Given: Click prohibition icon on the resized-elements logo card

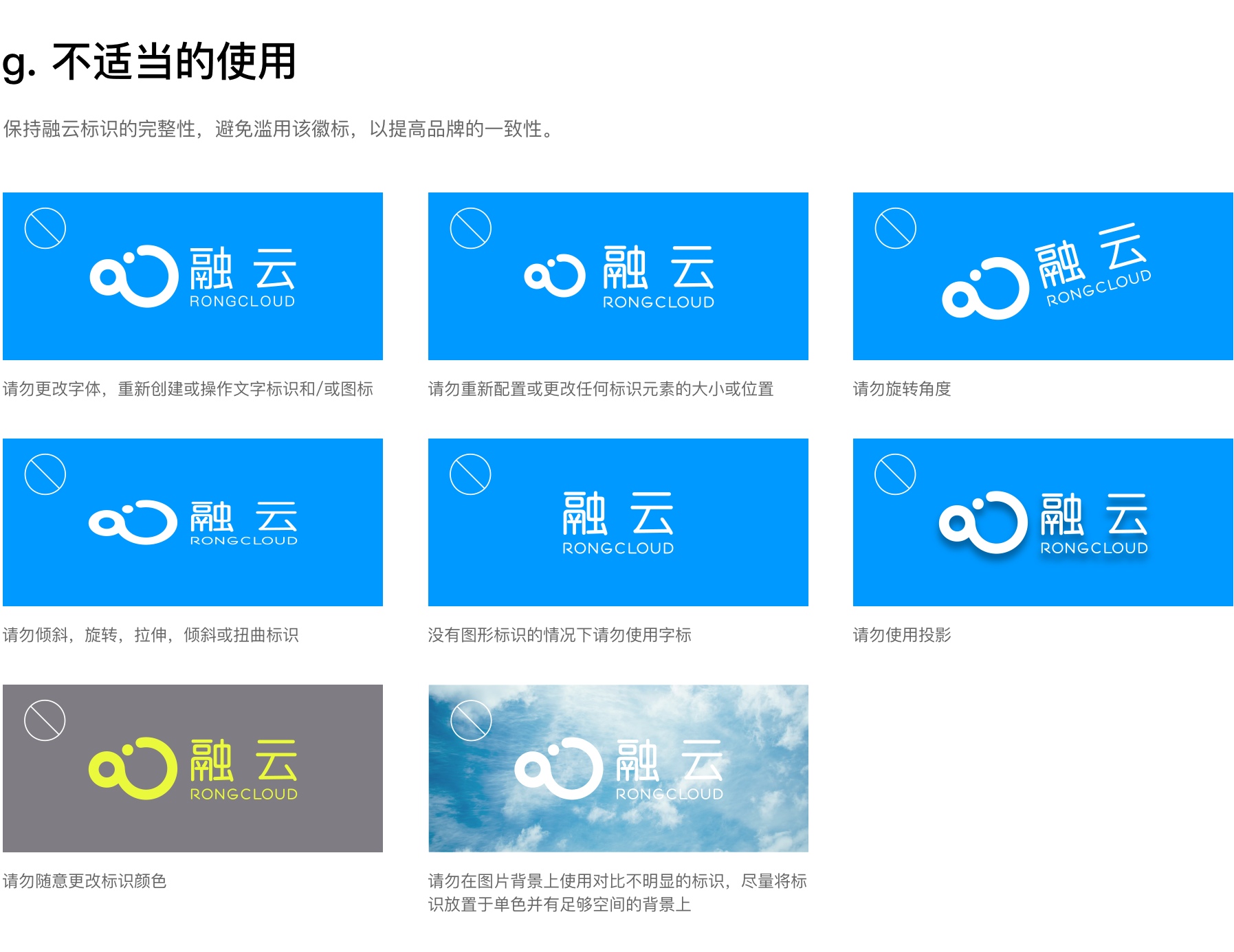Looking at the screenshot, I should coord(471,228).
